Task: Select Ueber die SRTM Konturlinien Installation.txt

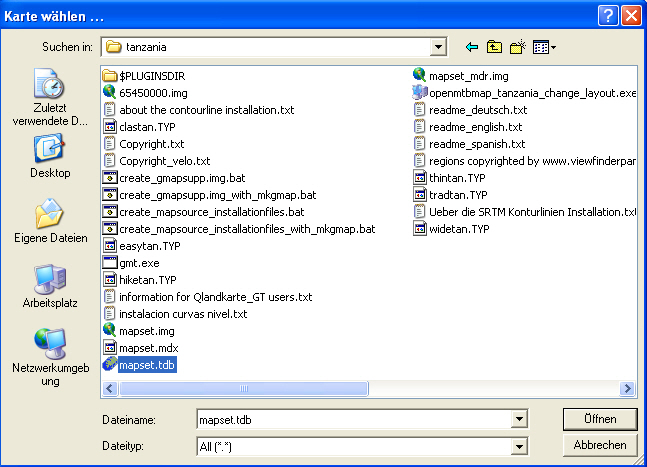Action: (x=532, y=212)
